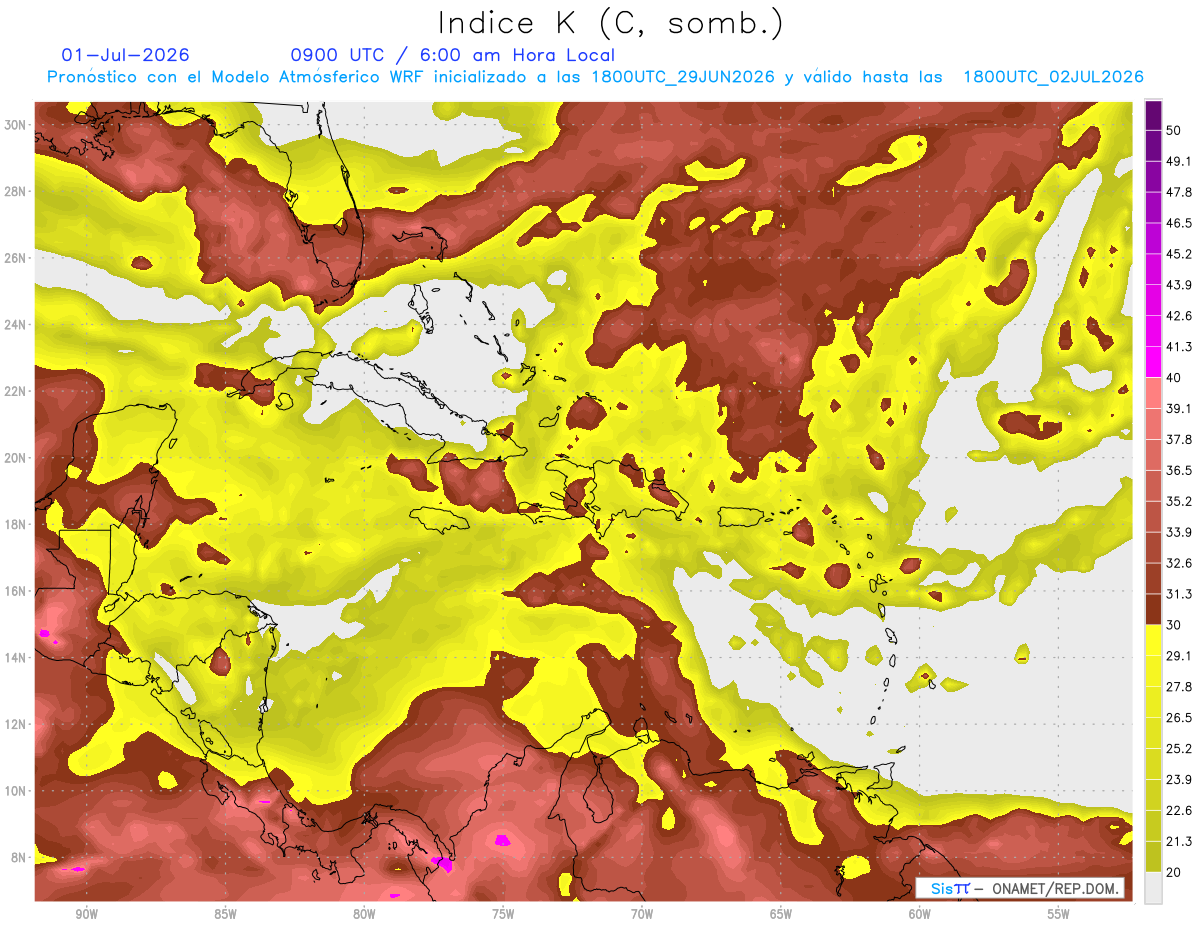Click the "30N" latitude label
This screenshot has width=1200, height=927.
pos(17,124)
